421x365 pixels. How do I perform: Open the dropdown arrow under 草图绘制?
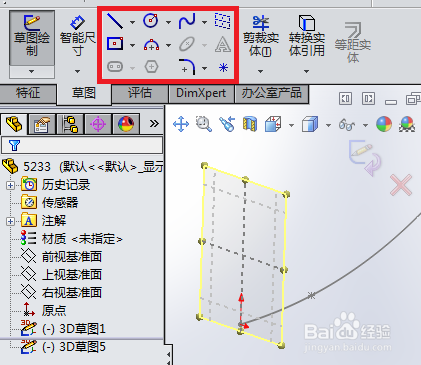(32, 72)
